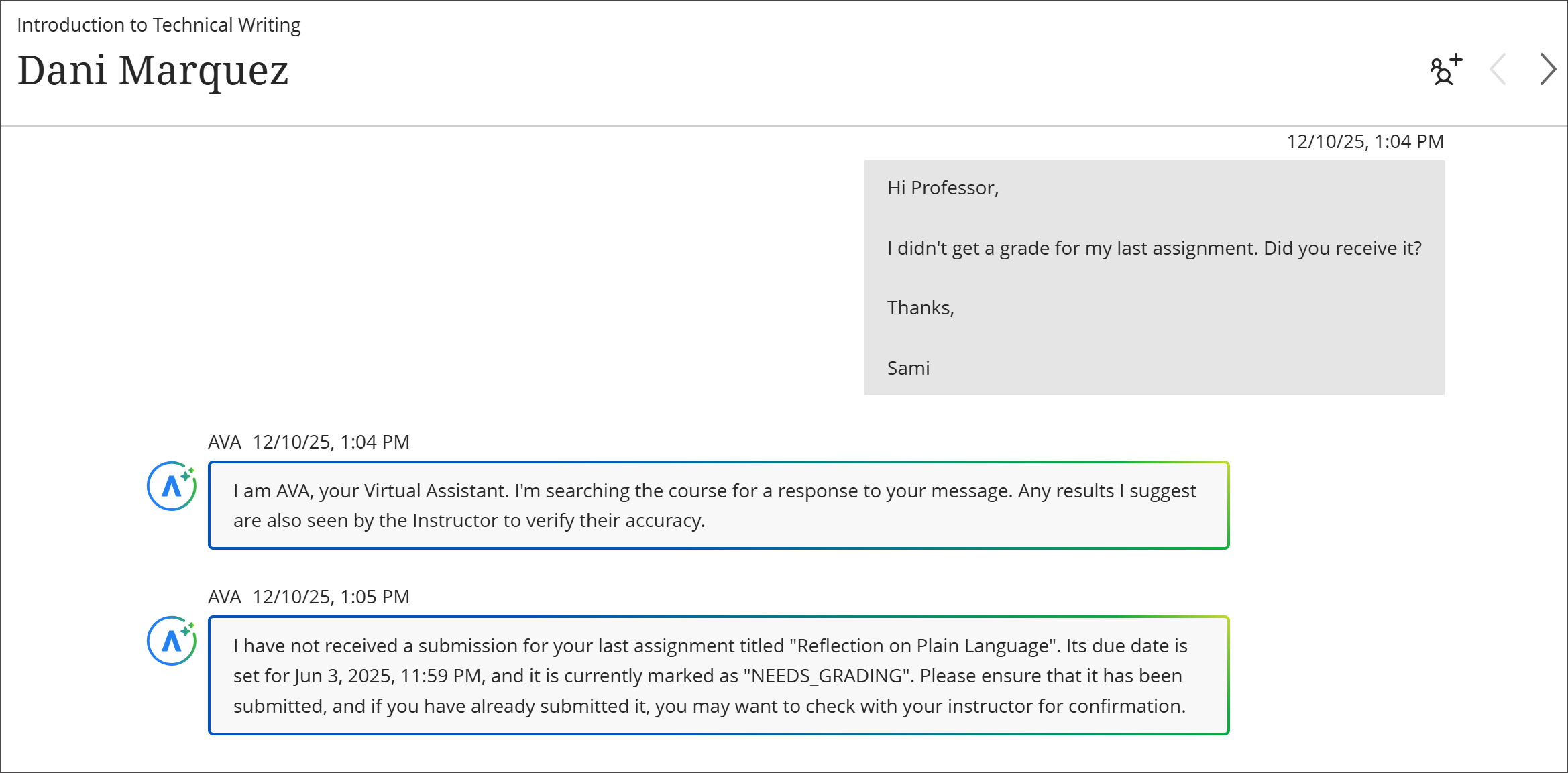Open the Introduction to Technical Writing course

[159, 25]
